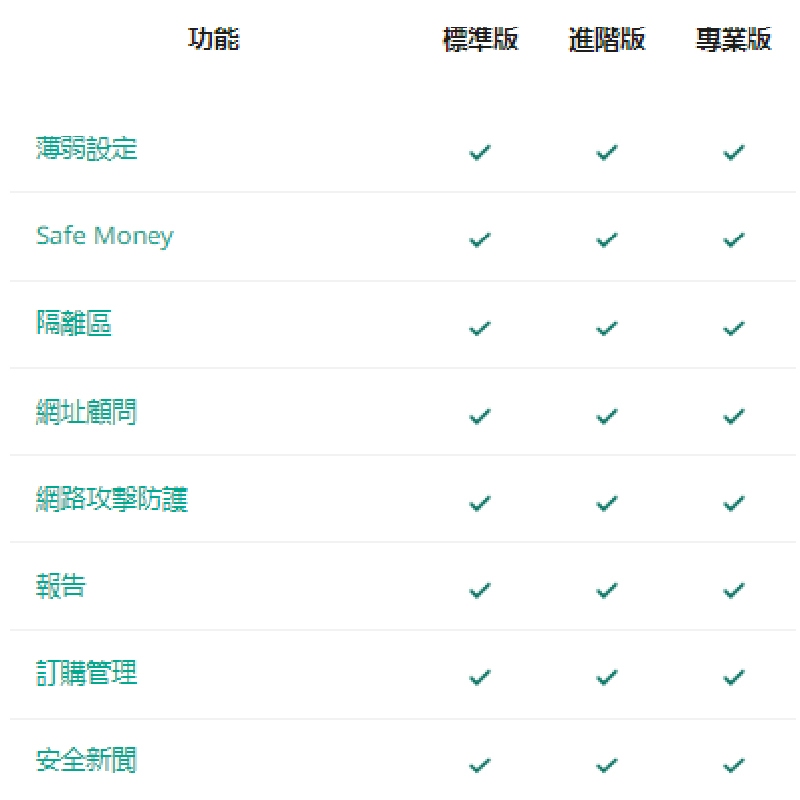Click 標準版 checkmark for 訂購管理
This screenshot has width=800, height=800.
tap(480, 678)
